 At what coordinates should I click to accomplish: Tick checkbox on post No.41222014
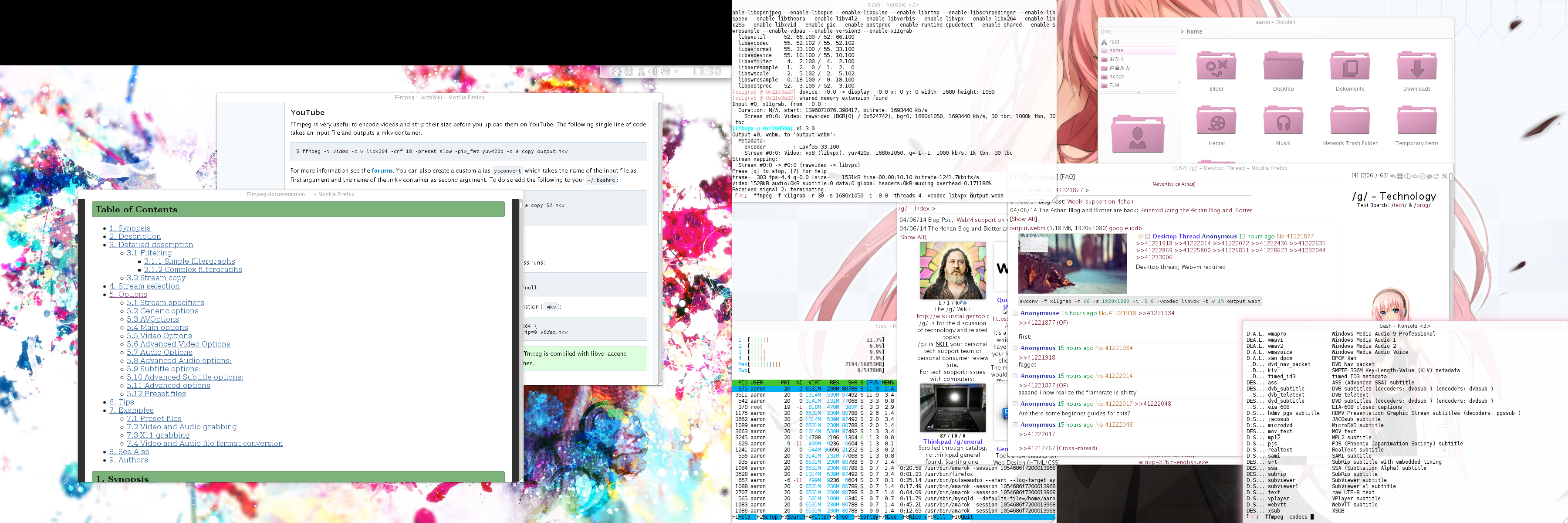click(x=1015, y=376)
